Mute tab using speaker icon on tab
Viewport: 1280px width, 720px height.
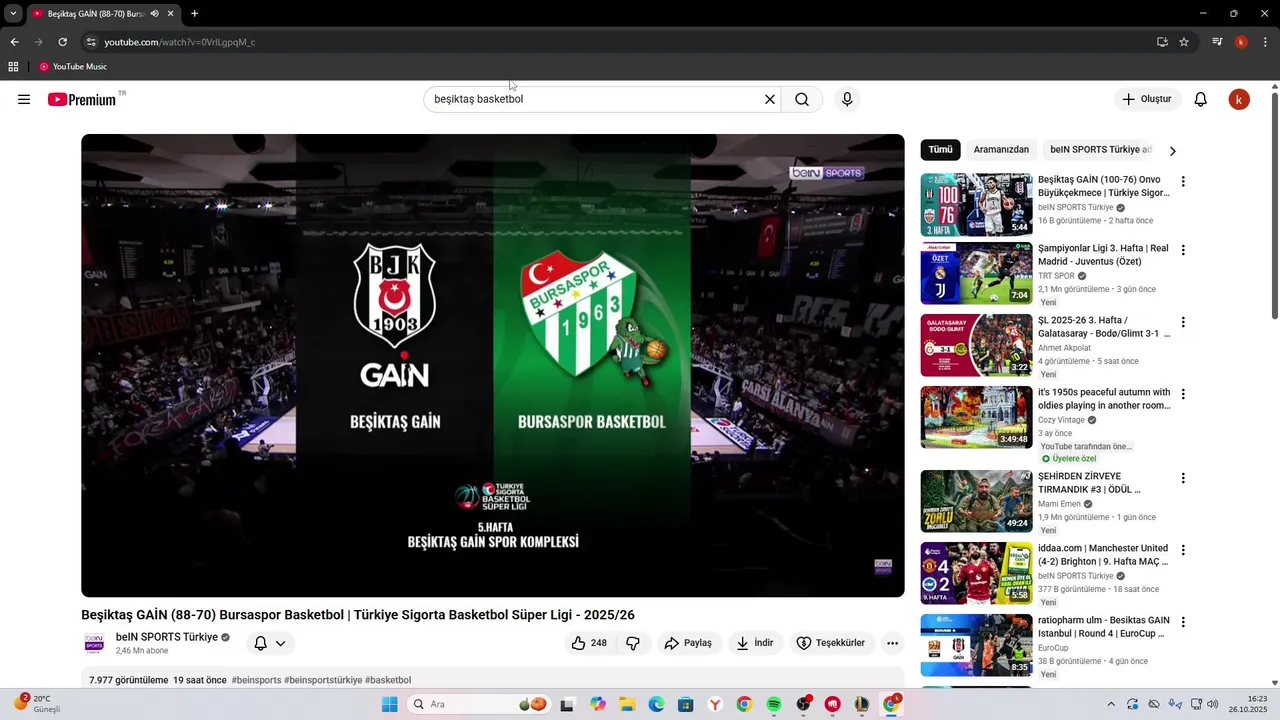point(155,14)
